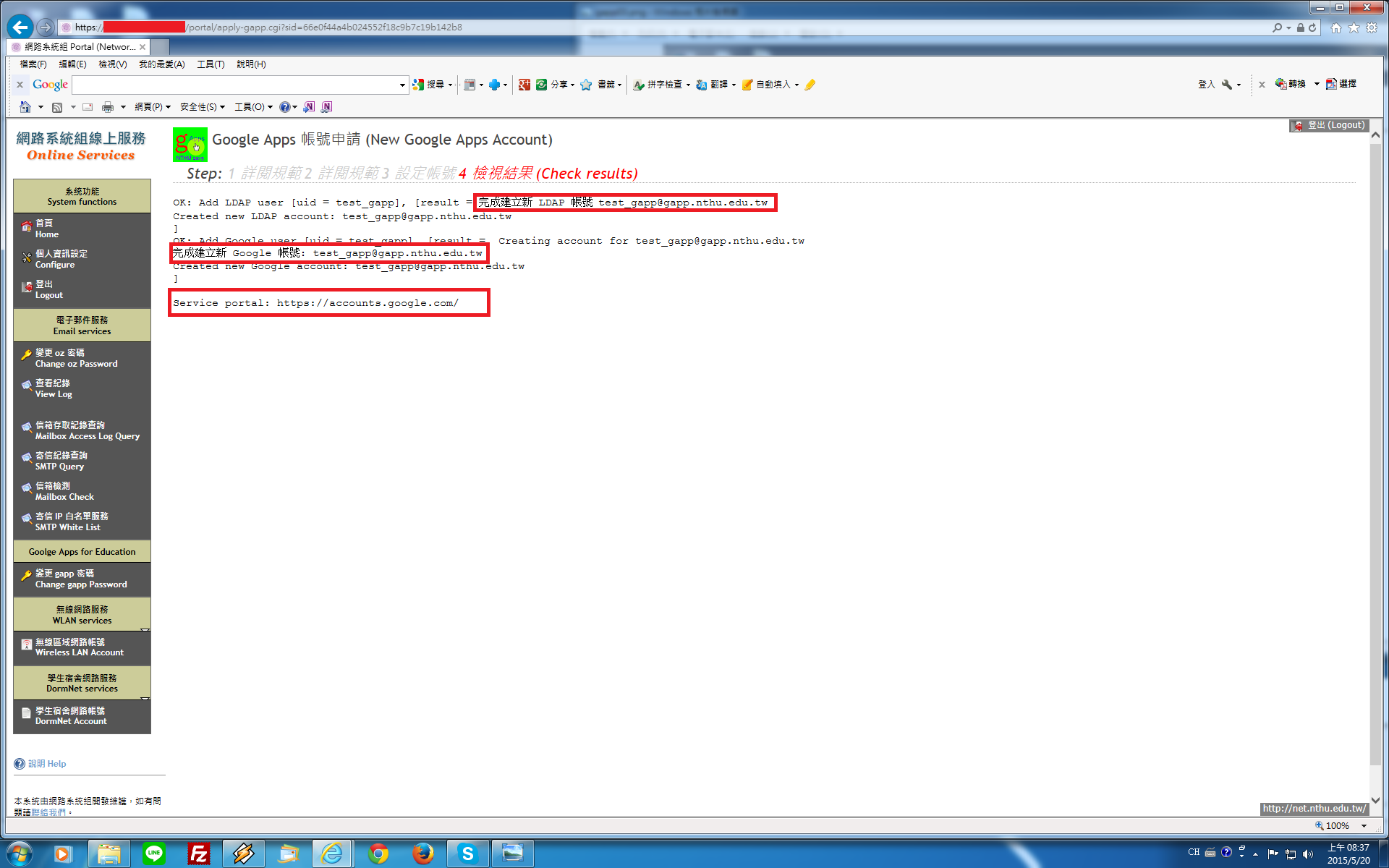Open the 檢視(V) menu
The height and width of the screenshot is (868, 1389).
coord(112,64)
